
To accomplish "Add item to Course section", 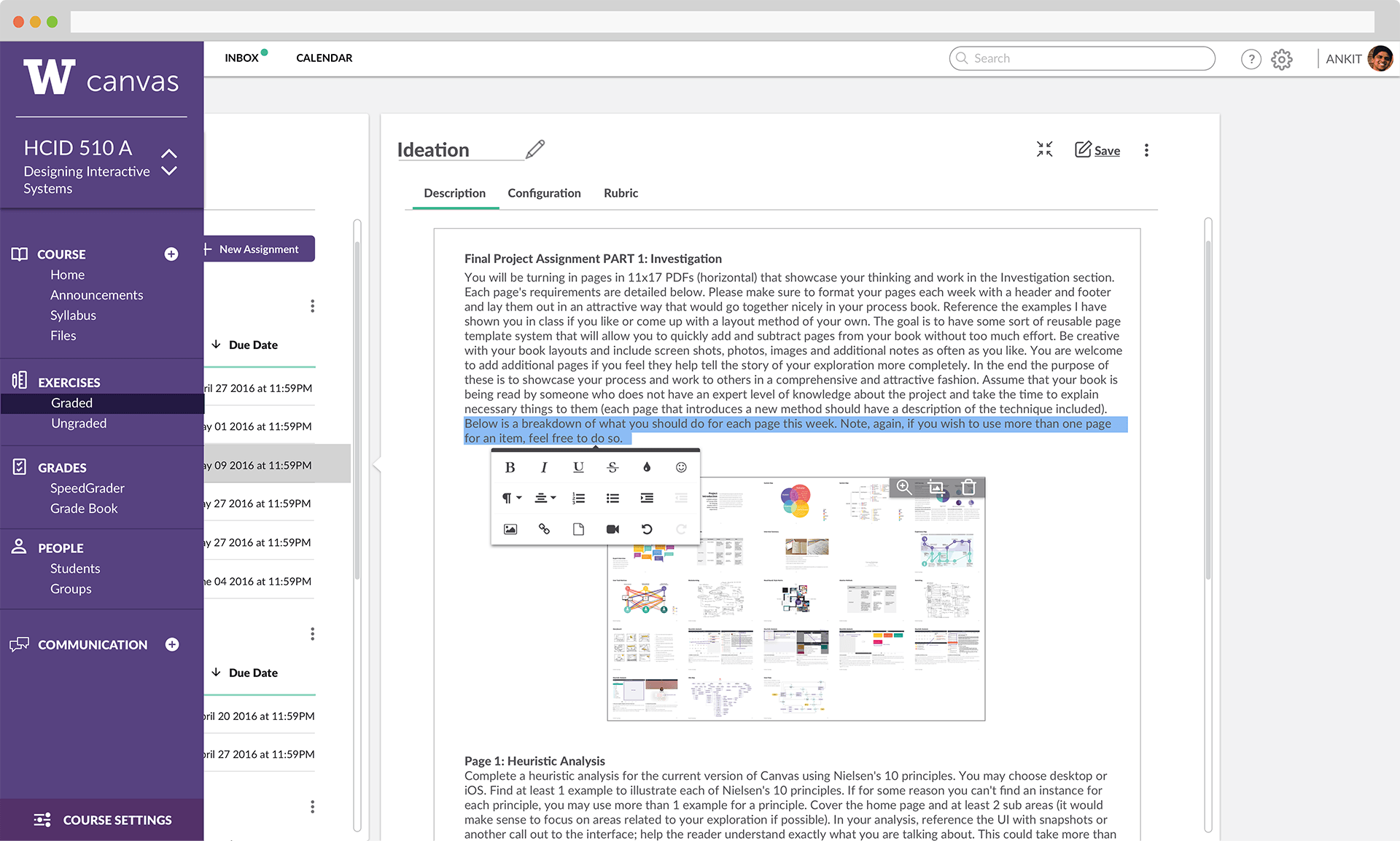I will click(171, 254).
